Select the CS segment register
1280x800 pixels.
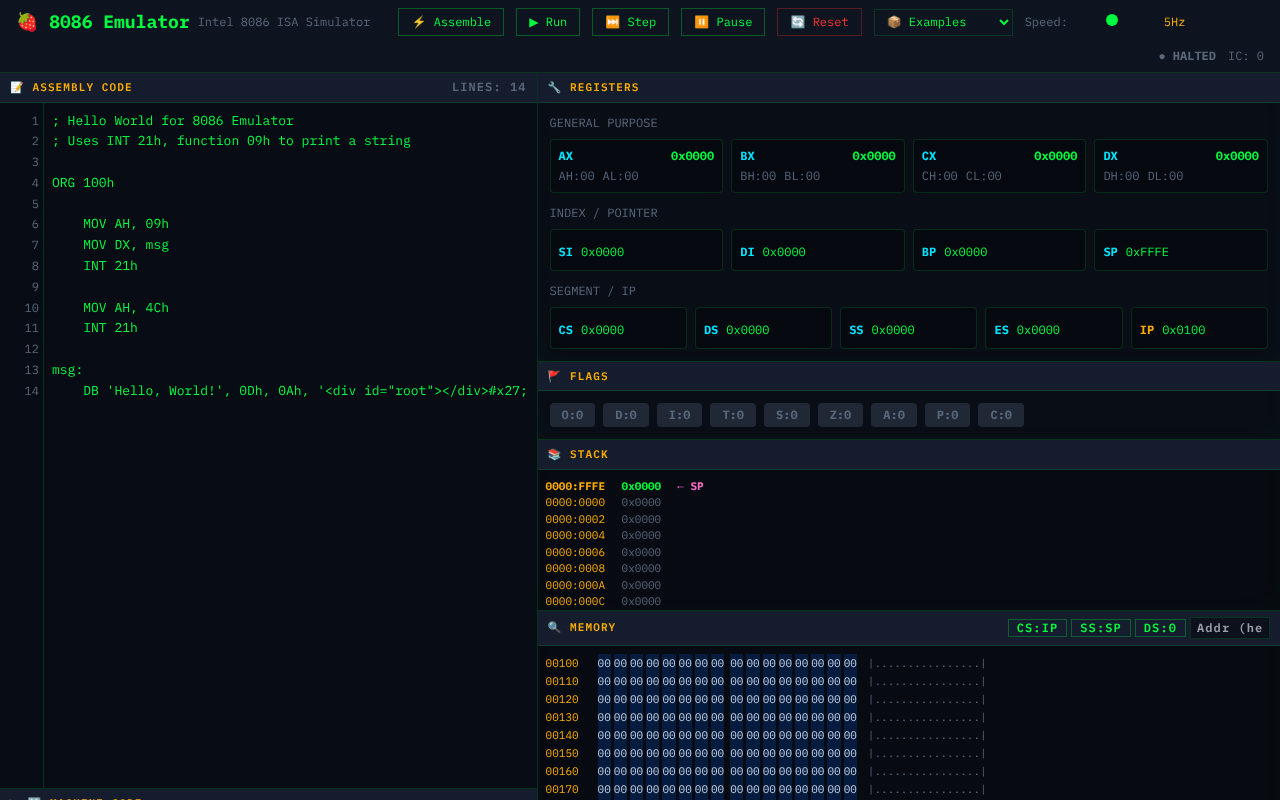pos(618,328)
